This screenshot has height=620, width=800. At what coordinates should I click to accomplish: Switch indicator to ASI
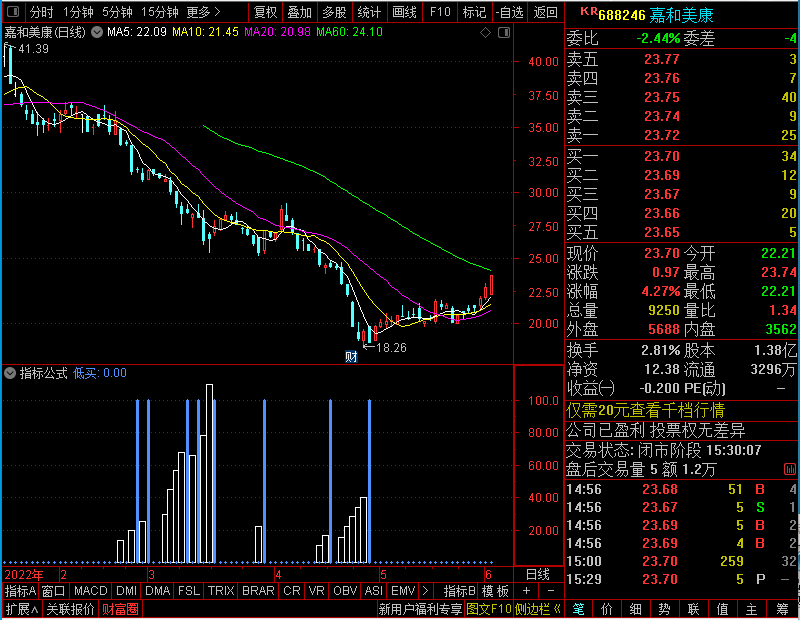[373, 591]
